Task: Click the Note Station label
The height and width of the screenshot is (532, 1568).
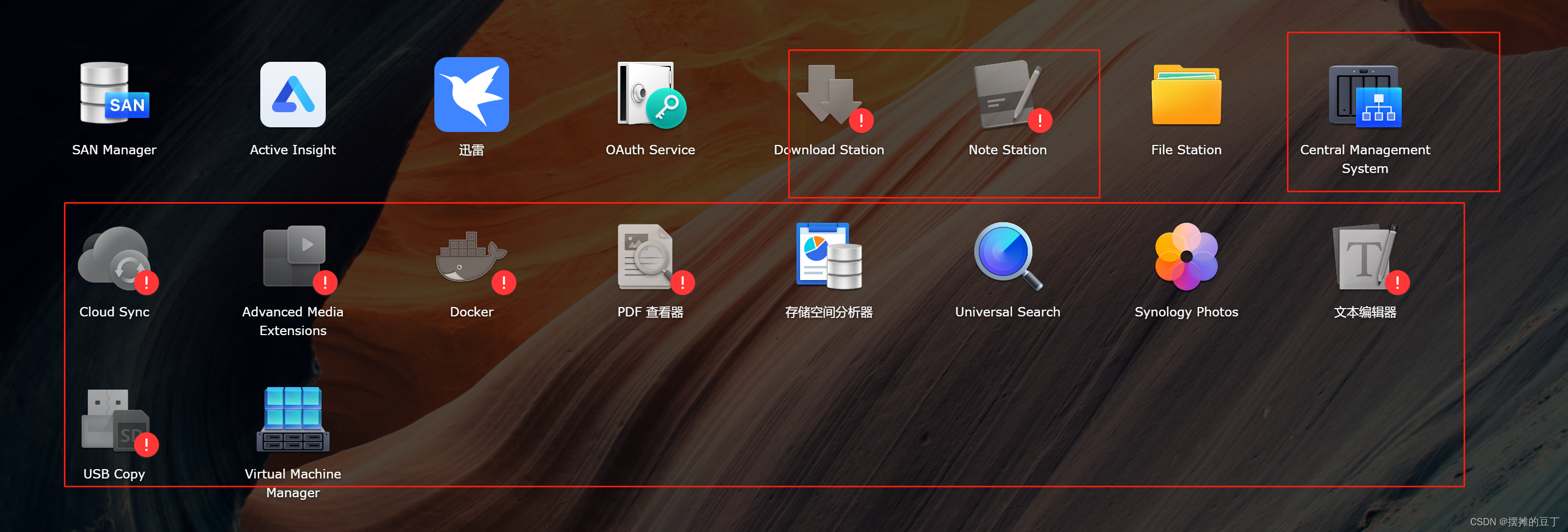Action: 1007,150
